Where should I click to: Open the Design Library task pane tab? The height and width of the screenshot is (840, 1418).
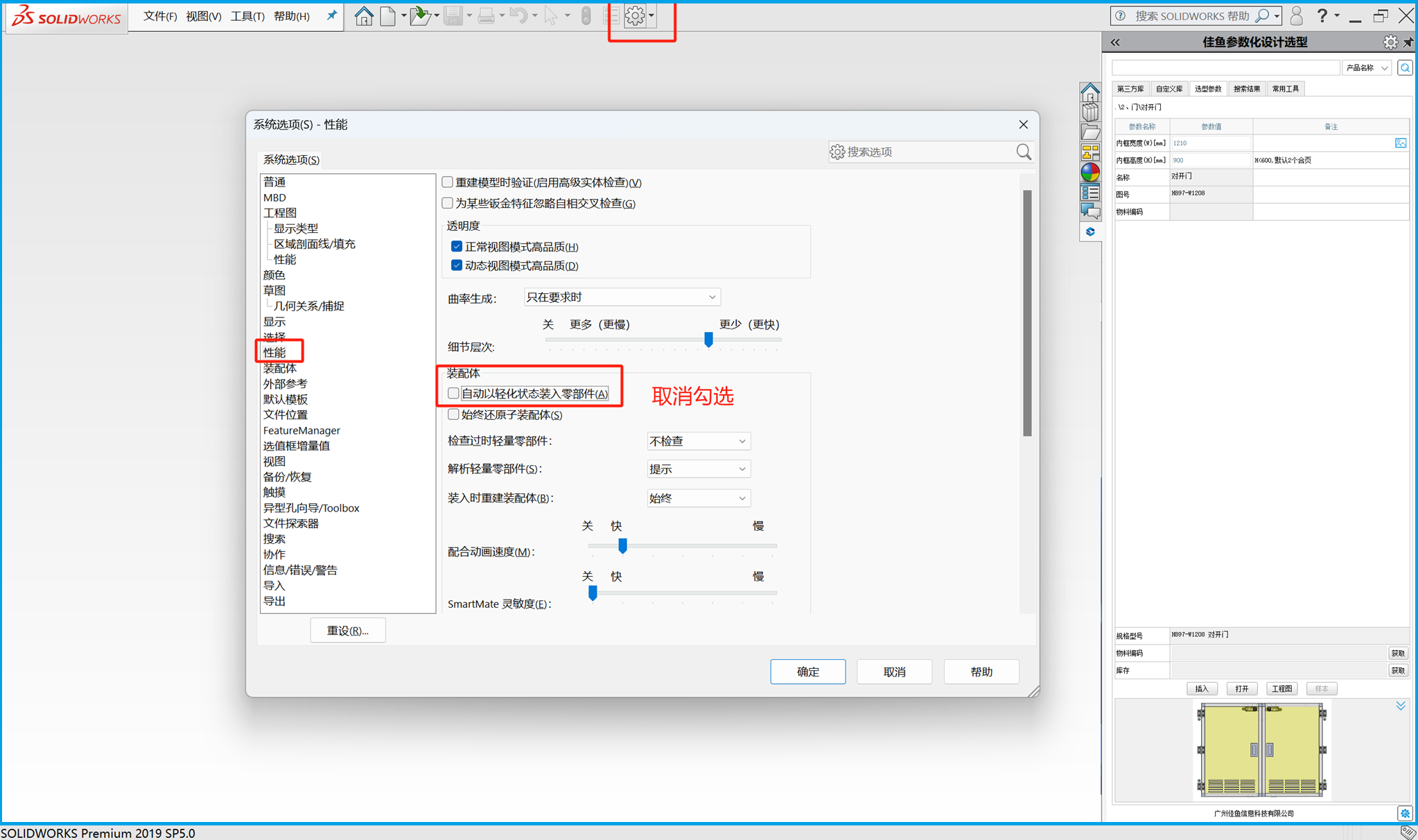pos(1090,112)
